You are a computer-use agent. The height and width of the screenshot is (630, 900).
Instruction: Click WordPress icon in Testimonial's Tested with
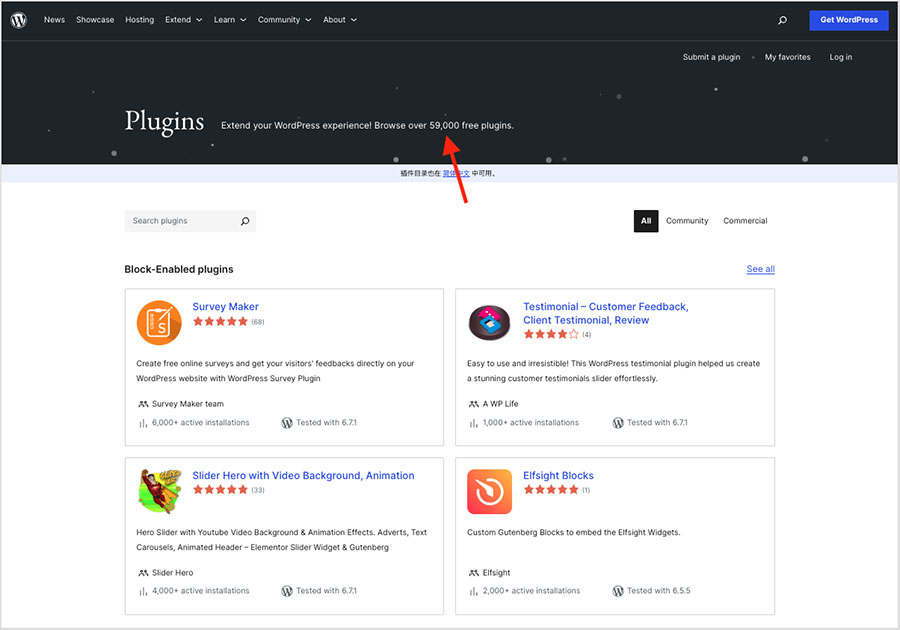(618, 423)
